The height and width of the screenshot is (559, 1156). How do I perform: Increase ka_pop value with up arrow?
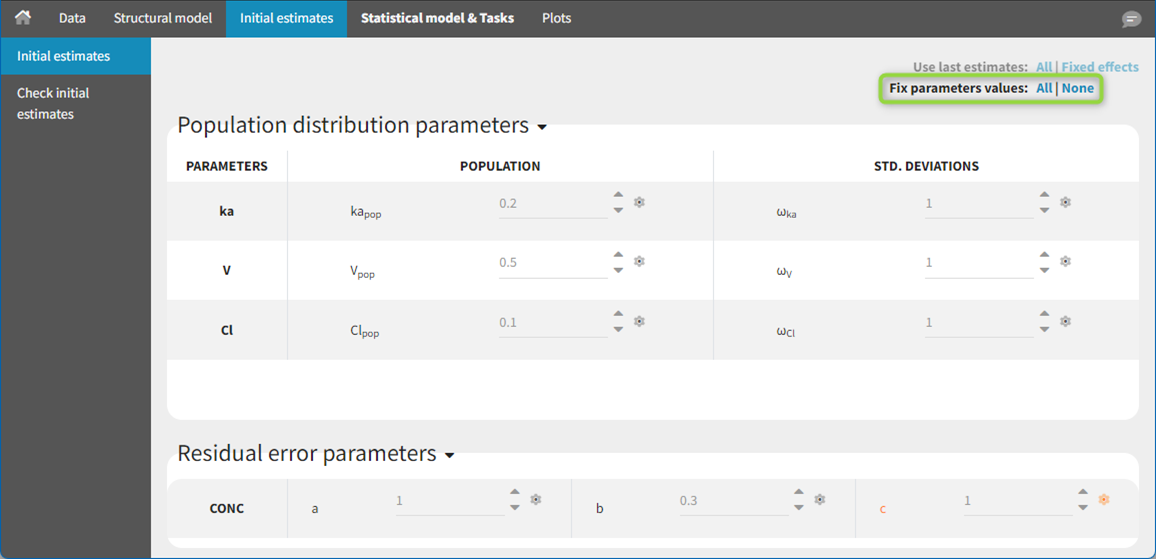(x=618, y=196)
